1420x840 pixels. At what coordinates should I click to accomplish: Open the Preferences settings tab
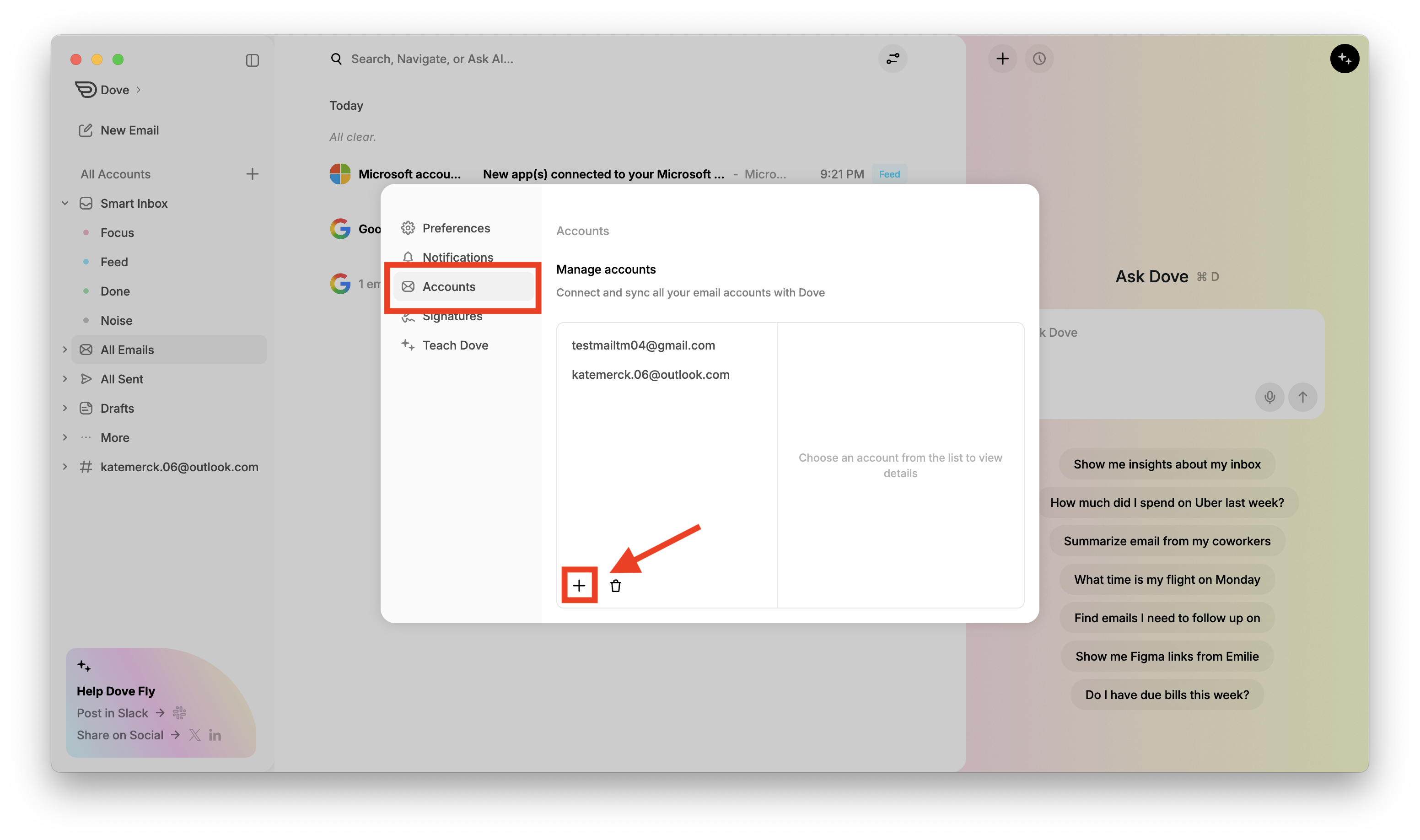pos(456,228)
